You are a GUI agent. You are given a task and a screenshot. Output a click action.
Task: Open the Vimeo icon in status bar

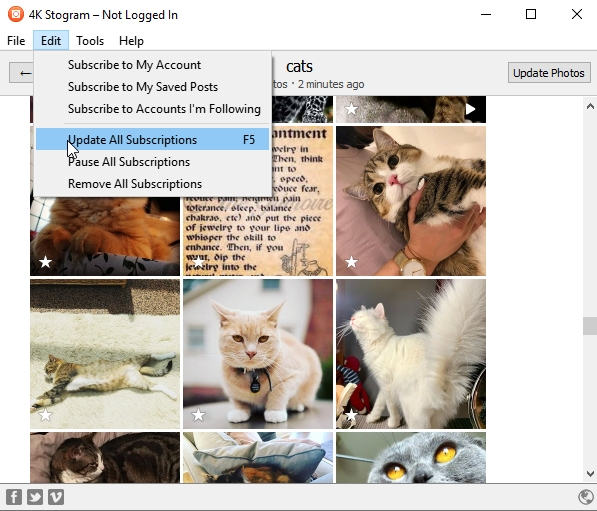[x=56, y=497]
